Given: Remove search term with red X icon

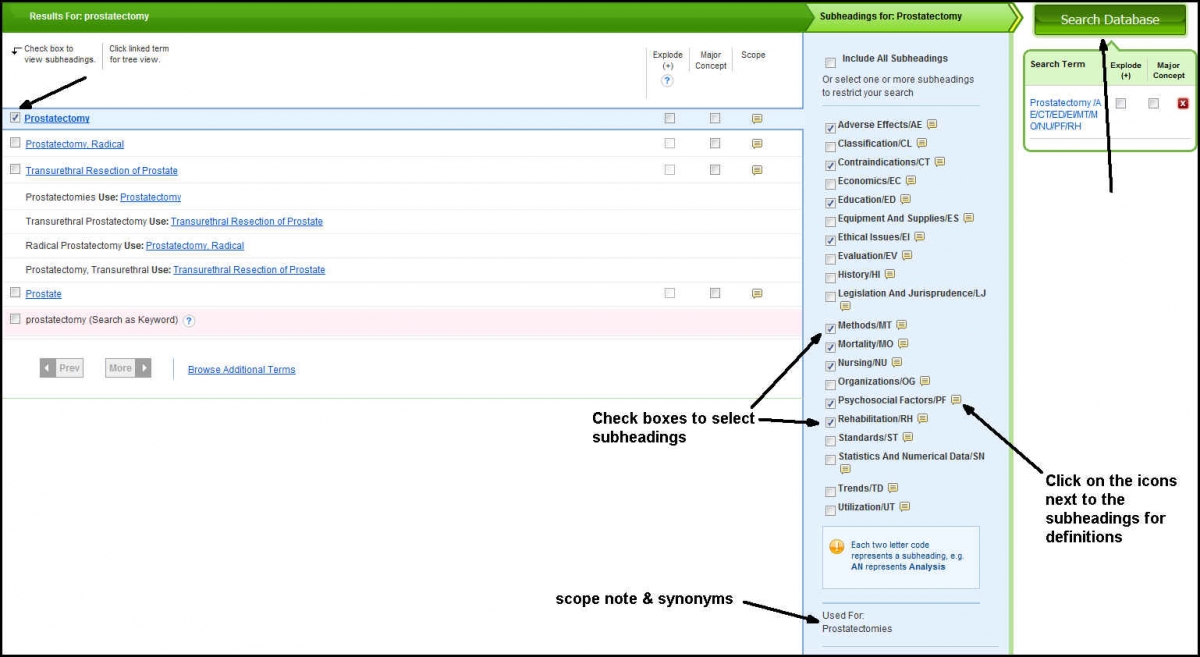Looking at the screenshot, I should (1183, 103).
